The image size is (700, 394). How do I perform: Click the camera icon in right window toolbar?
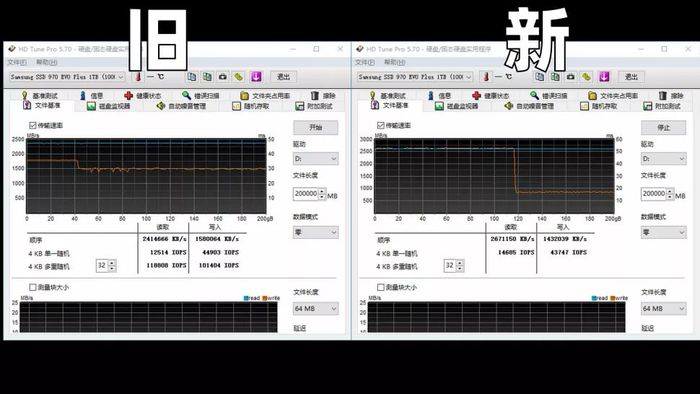pos(571,77)
